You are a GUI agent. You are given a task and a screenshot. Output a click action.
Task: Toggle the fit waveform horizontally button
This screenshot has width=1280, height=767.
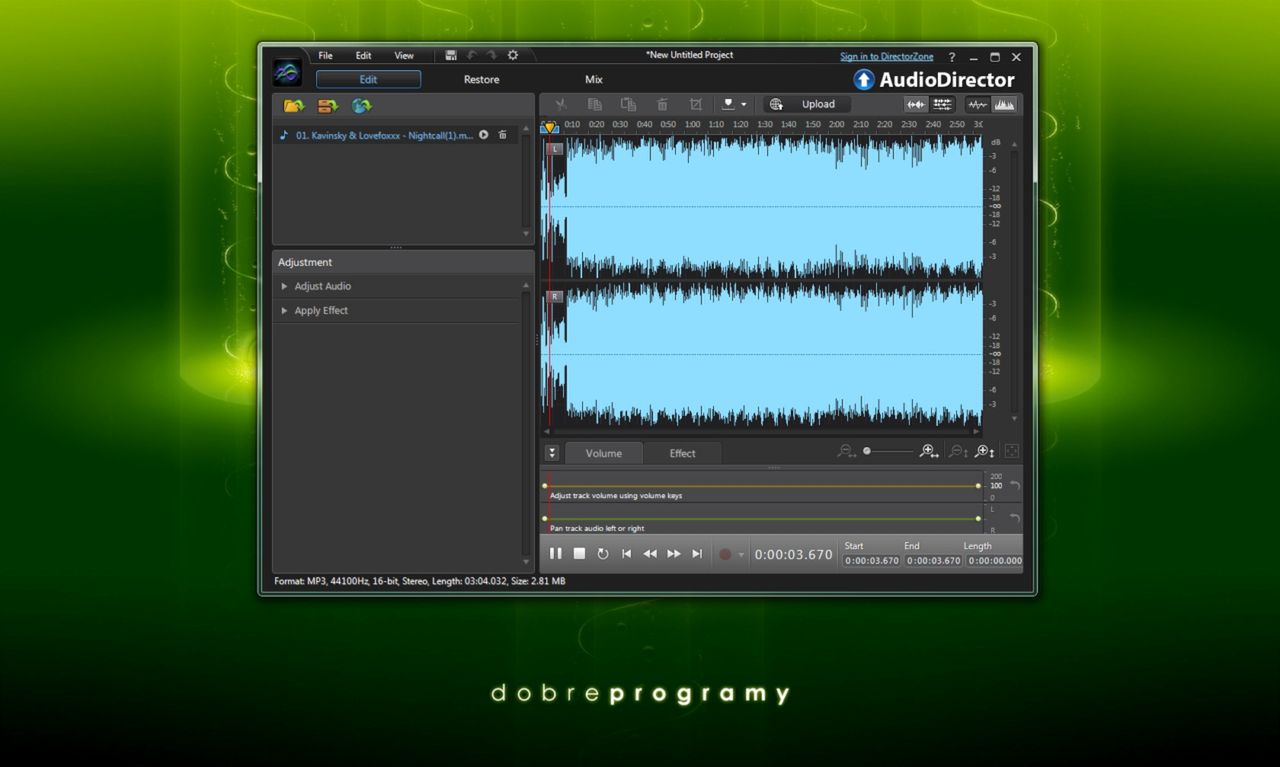coord(916,104)
